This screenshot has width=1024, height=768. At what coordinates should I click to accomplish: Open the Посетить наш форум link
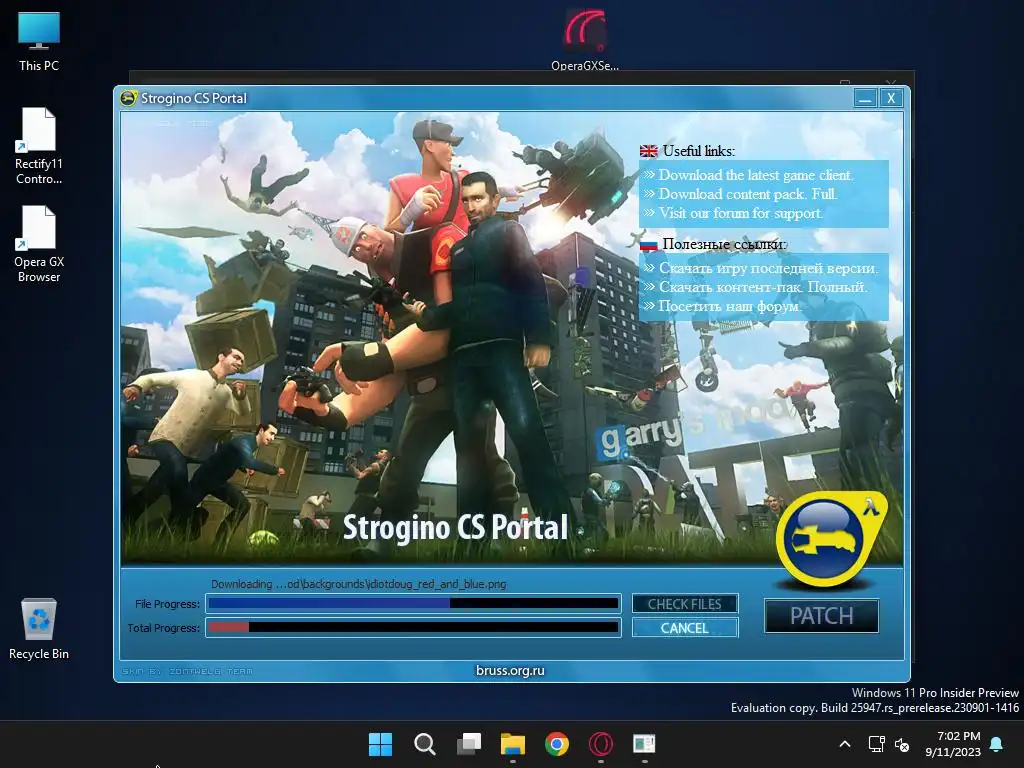pos(729,306)
